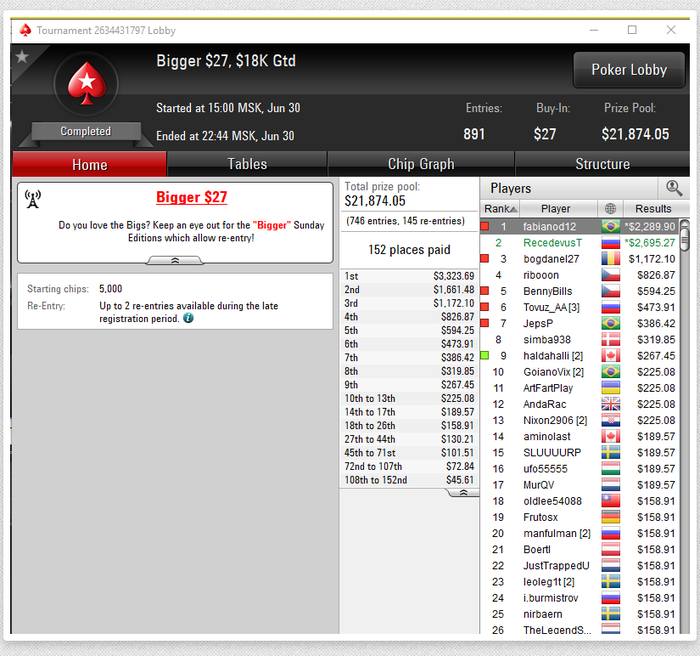Viewport: 700px width, 656px height.
Task: Open the Bigger $27 link
Action: pos(192,197)
